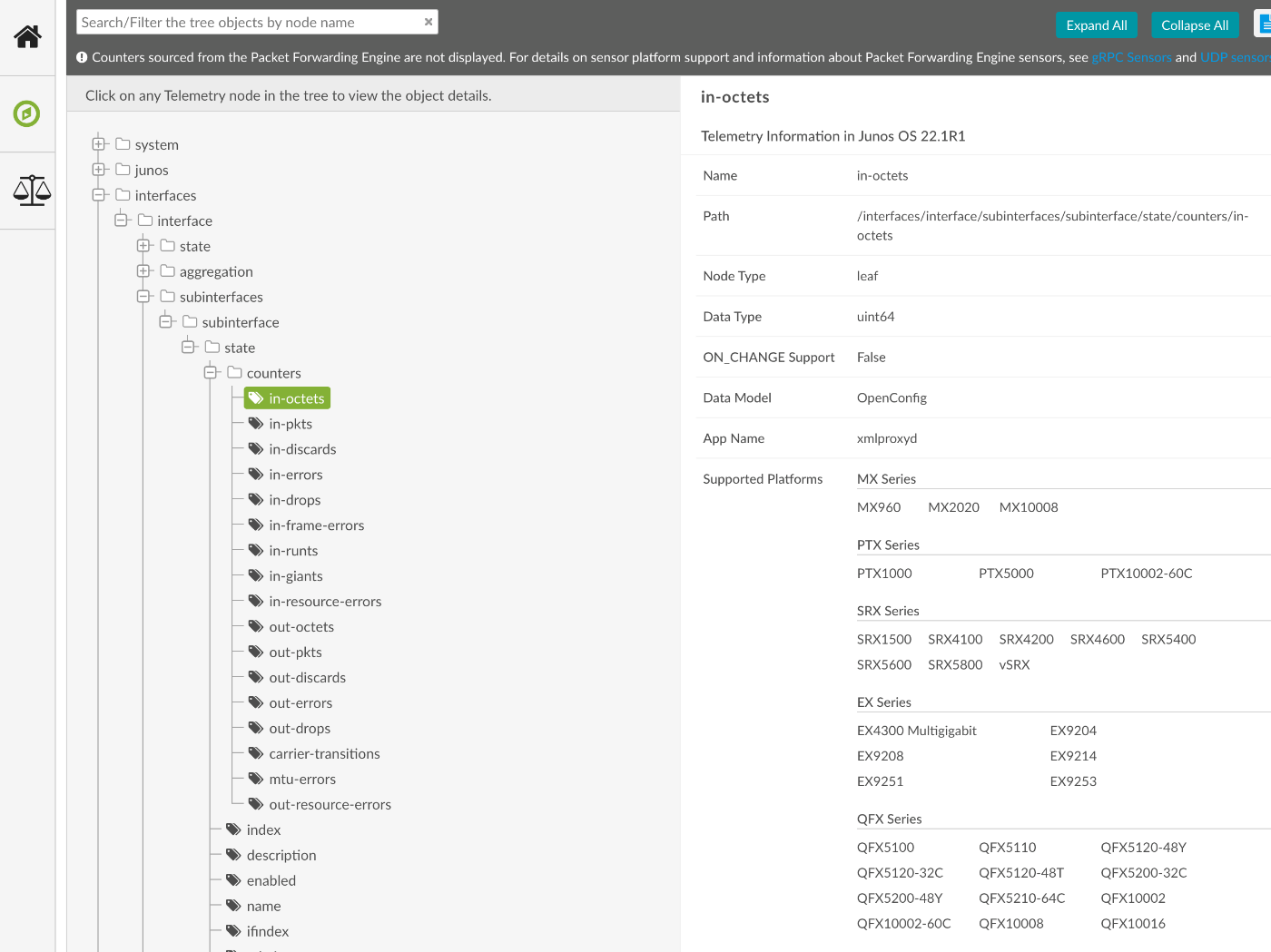Click the tag icon next to in-drops
Screen dimensions: 1271x952
click(x=256, y=500)
